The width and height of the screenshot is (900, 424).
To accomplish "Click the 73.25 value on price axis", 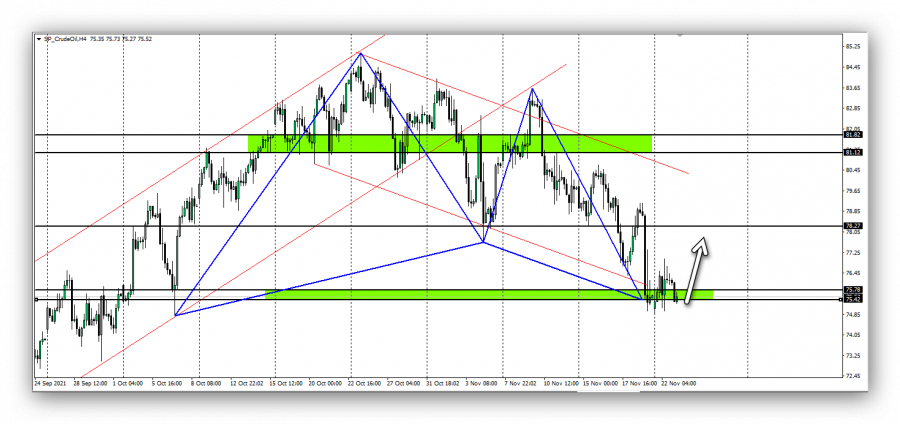I will pos(852,356).
